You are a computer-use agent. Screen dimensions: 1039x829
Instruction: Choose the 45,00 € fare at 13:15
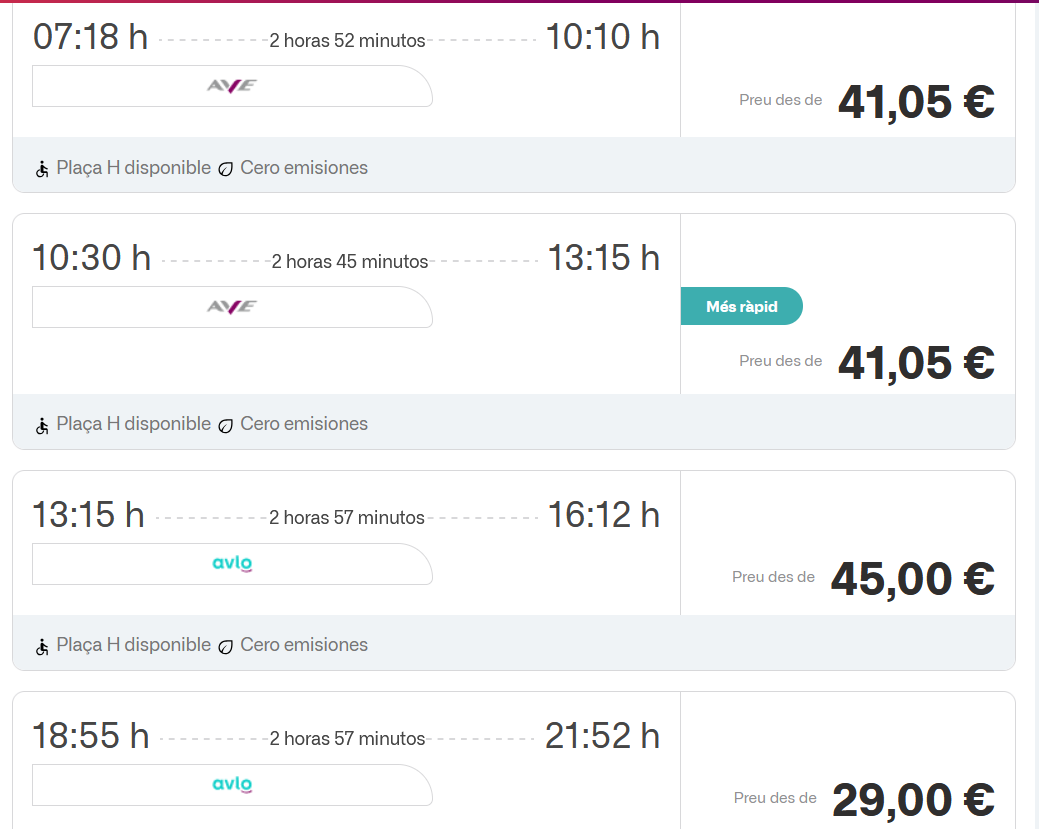pos(912,578)
